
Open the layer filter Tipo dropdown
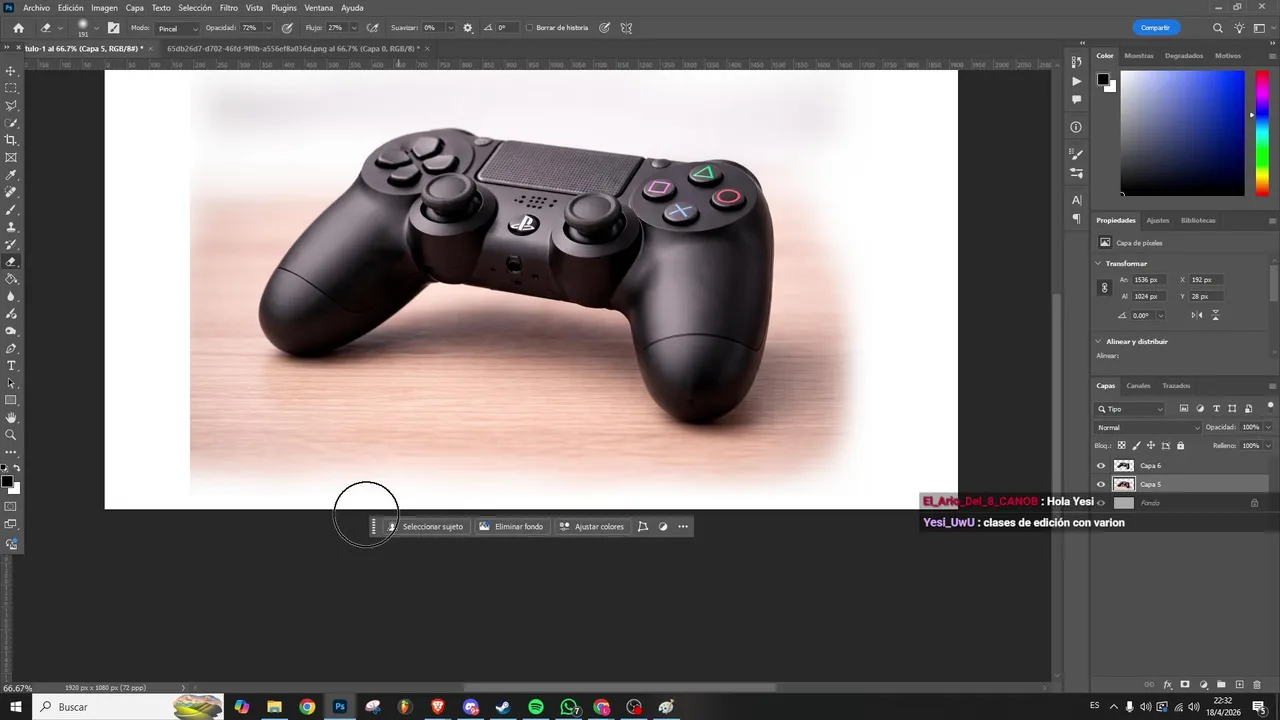(x=1130, y=409)
